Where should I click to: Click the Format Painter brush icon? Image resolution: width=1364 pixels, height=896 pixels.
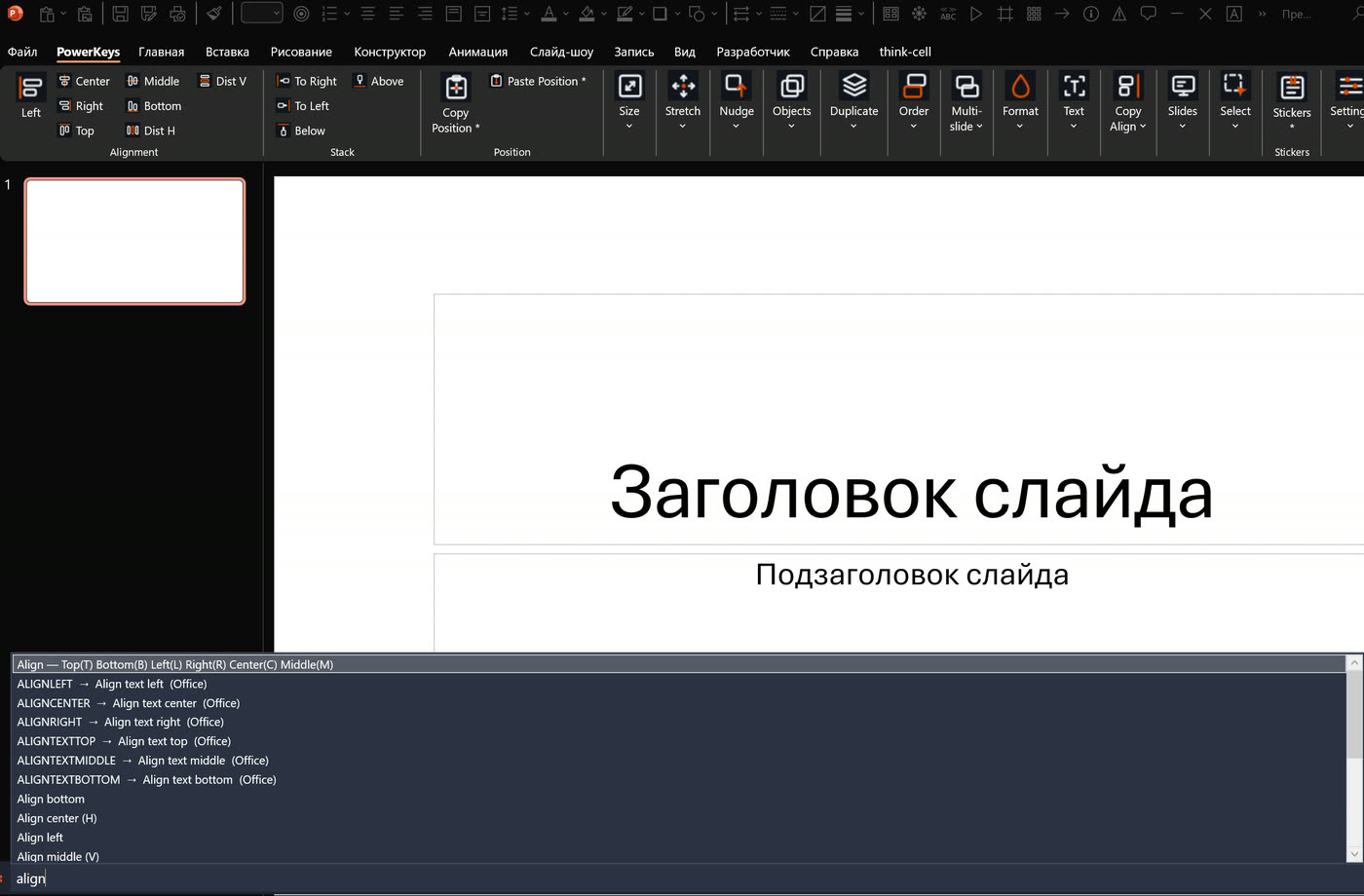pos(214,14)
